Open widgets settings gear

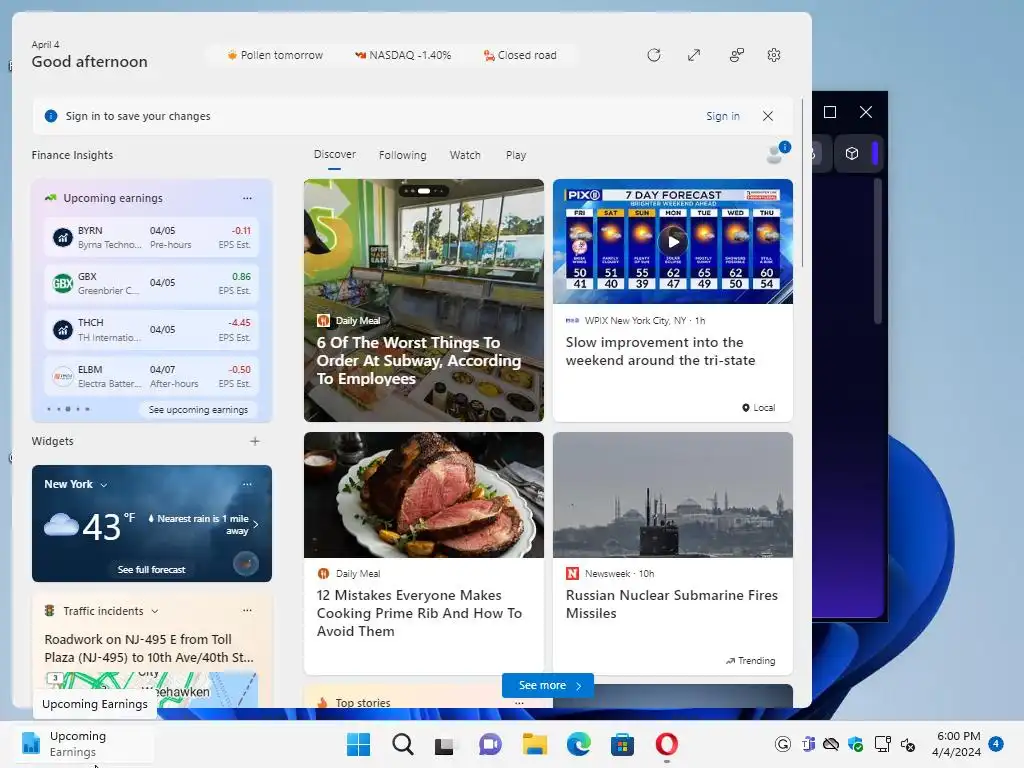(x=774, y=56)
